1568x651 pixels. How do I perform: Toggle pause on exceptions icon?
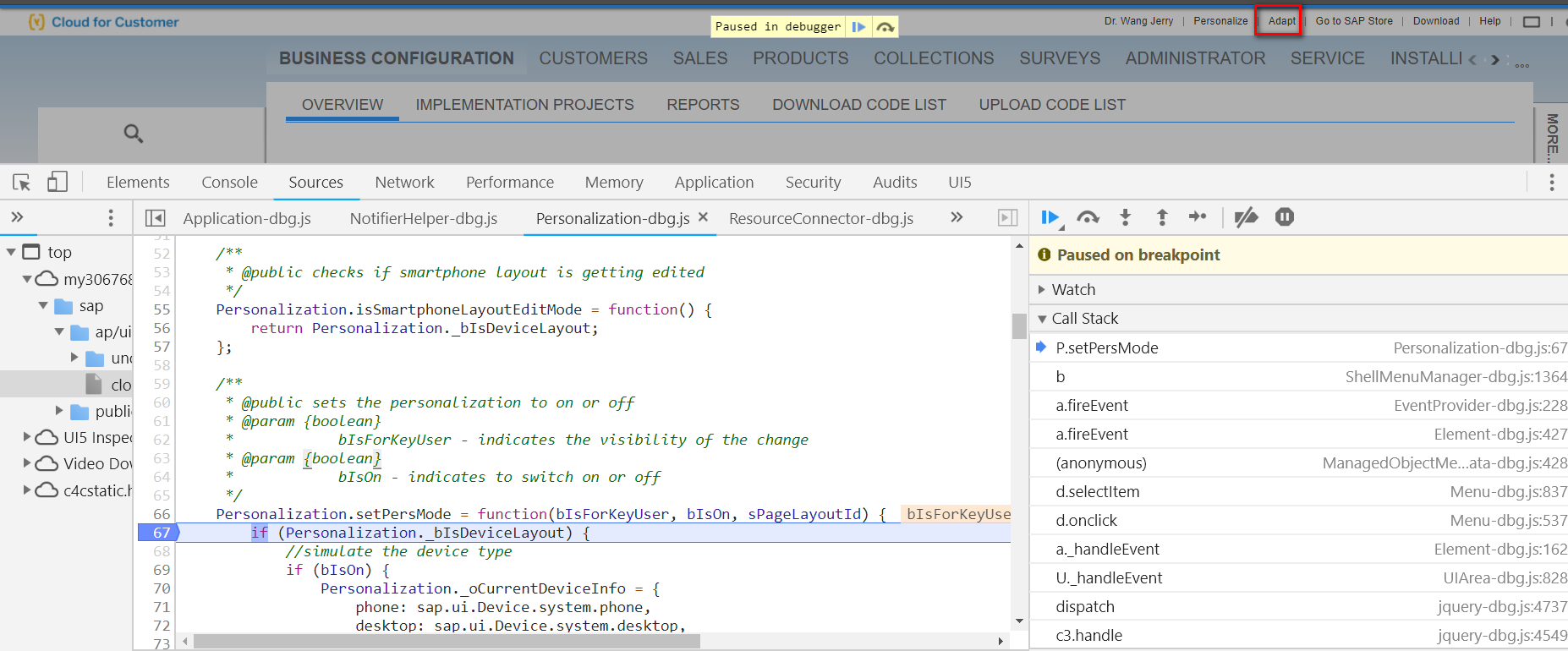(x=1284, y=217)
